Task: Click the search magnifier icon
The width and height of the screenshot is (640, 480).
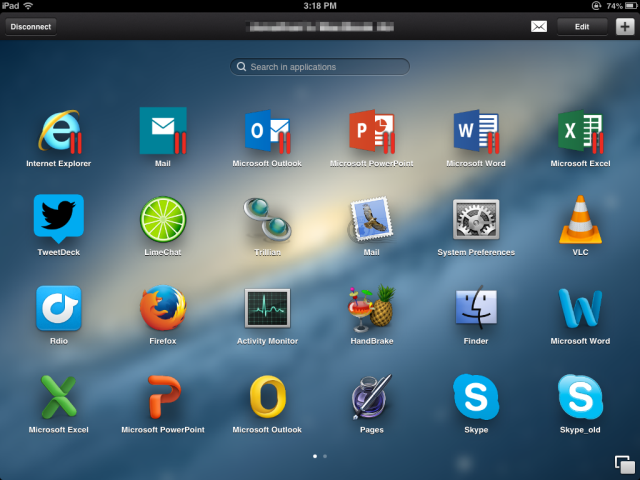Action: (x=241, y=67)
